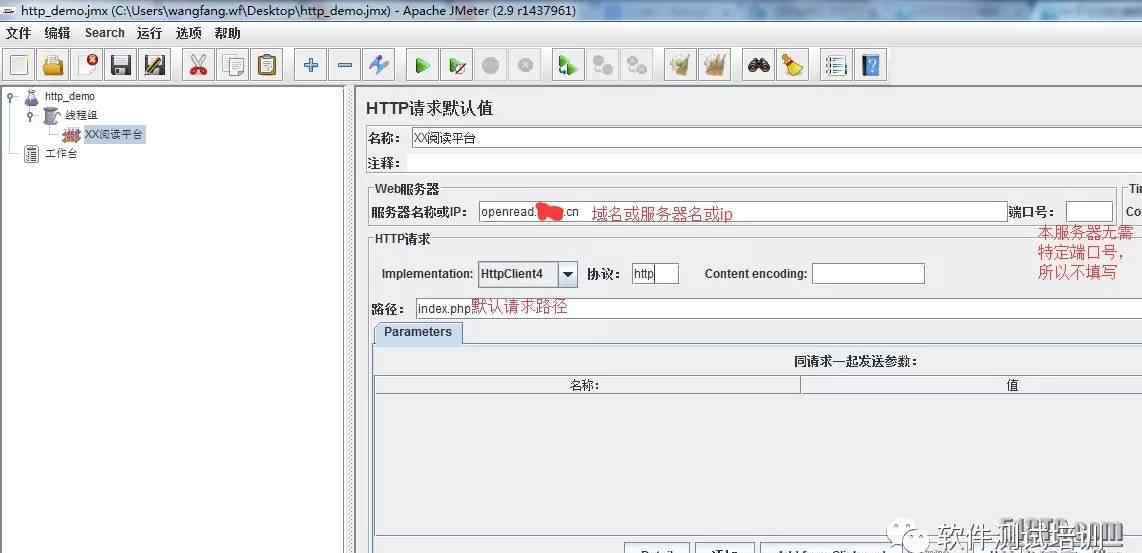Open the Search menu
This screenshot has width=1142, height=553.
tap(105, 33)
